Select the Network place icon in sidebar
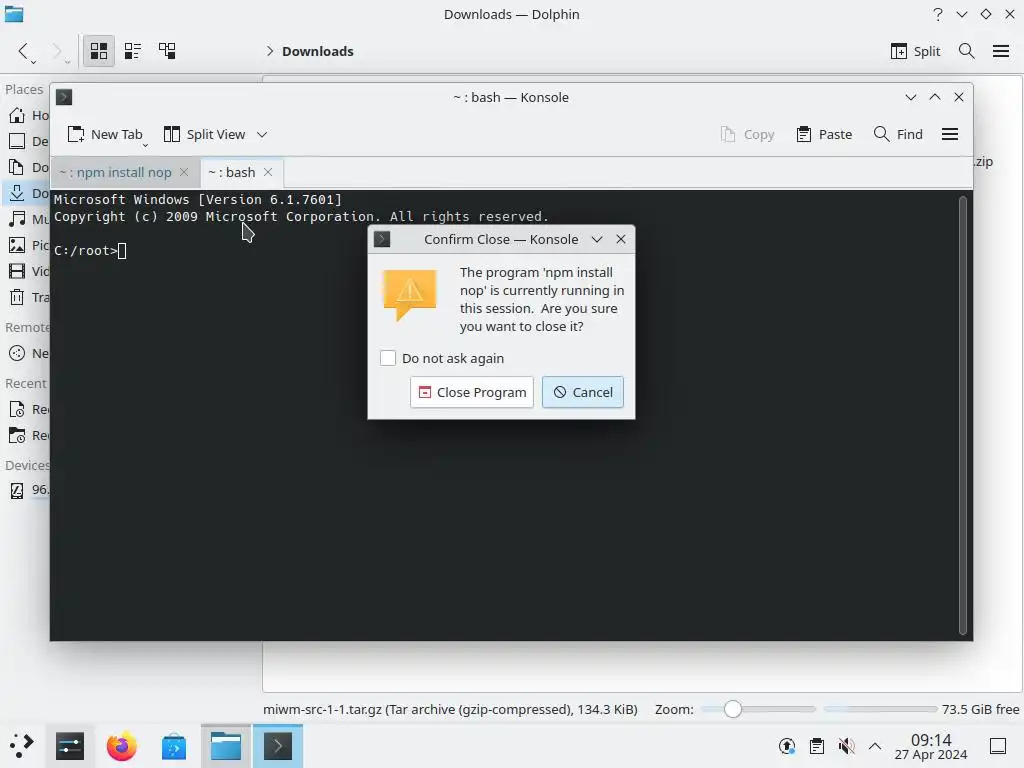The image size is (1024, 768). coord(17,353)
